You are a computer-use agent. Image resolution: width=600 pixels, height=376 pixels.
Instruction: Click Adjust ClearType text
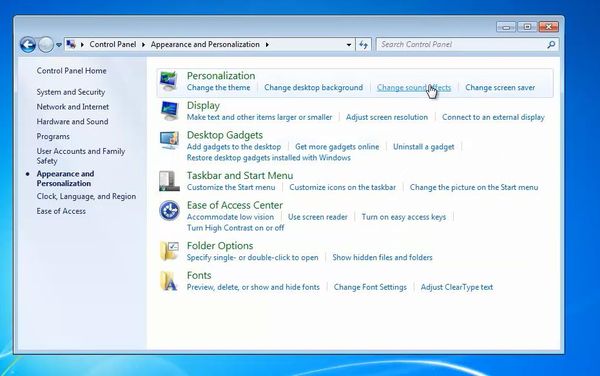[x=457, y=287]
